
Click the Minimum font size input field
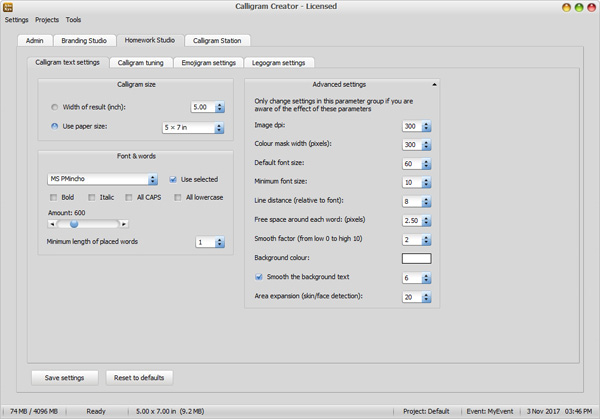click(410, 183)
